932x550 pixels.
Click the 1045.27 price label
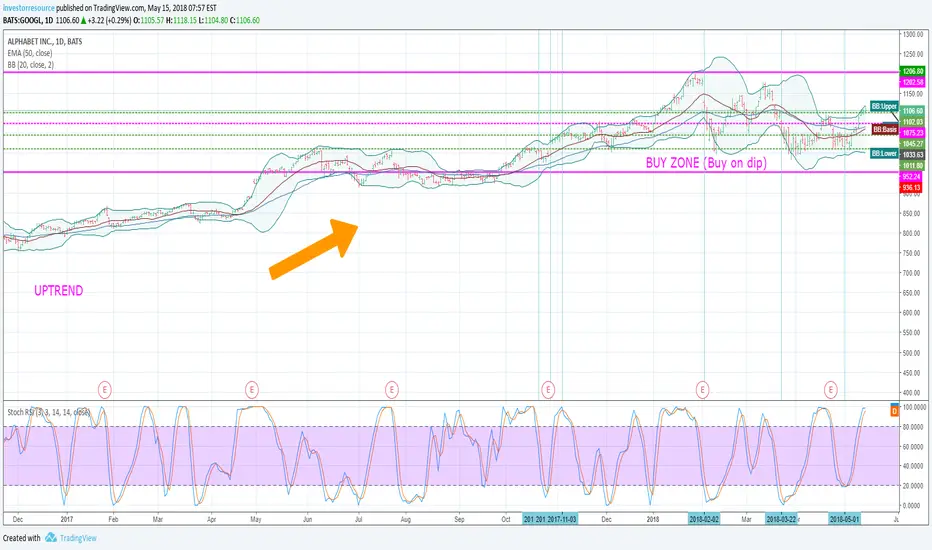click(912, 144)
